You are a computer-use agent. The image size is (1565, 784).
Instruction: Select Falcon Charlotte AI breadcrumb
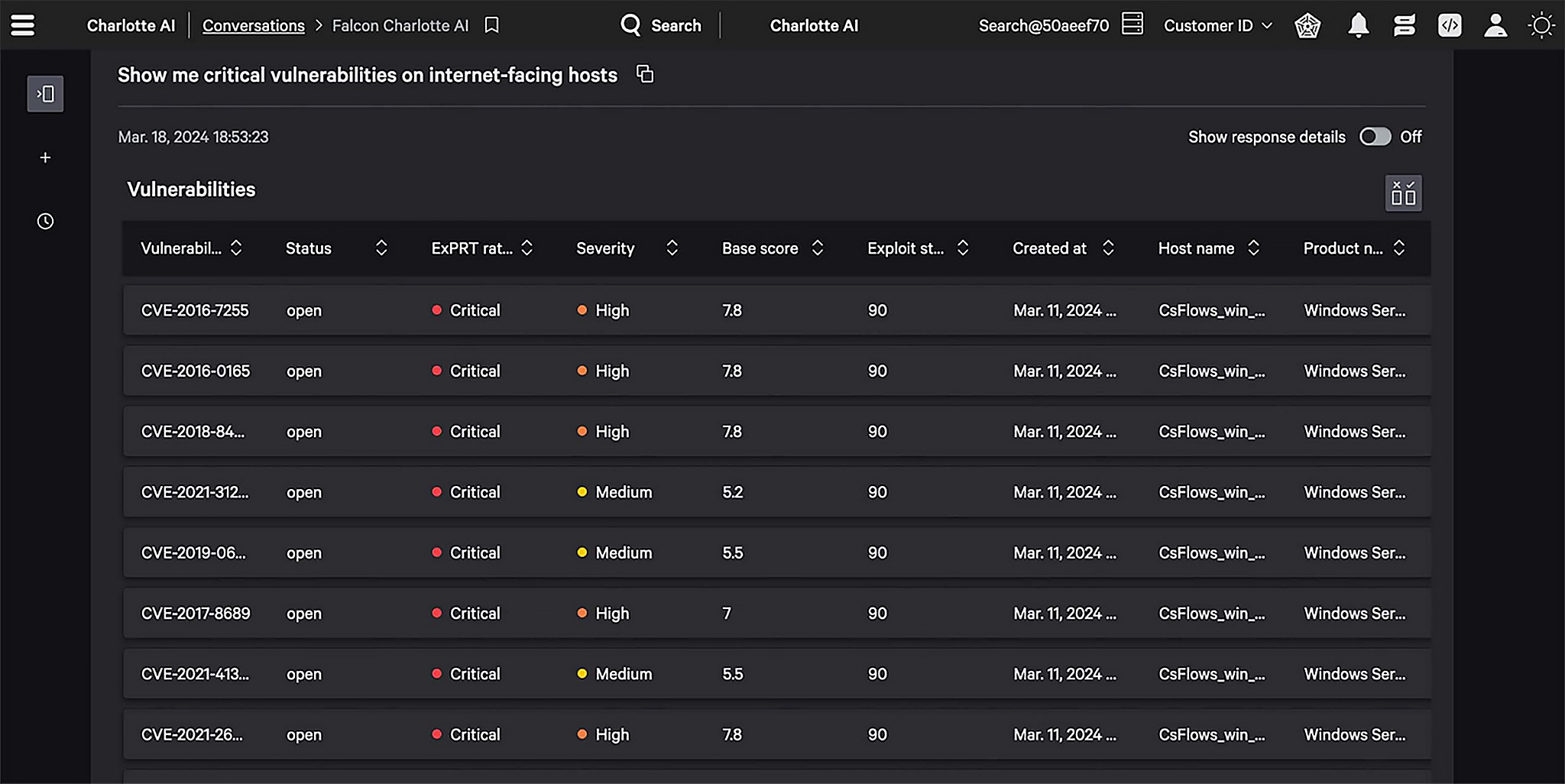400,25
